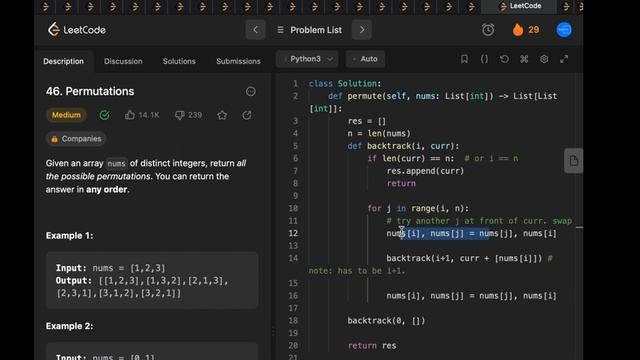This screenshot has height=360, width=640.
Task: Click 'Example 2:' heading
Action: (x=69, y=326)
